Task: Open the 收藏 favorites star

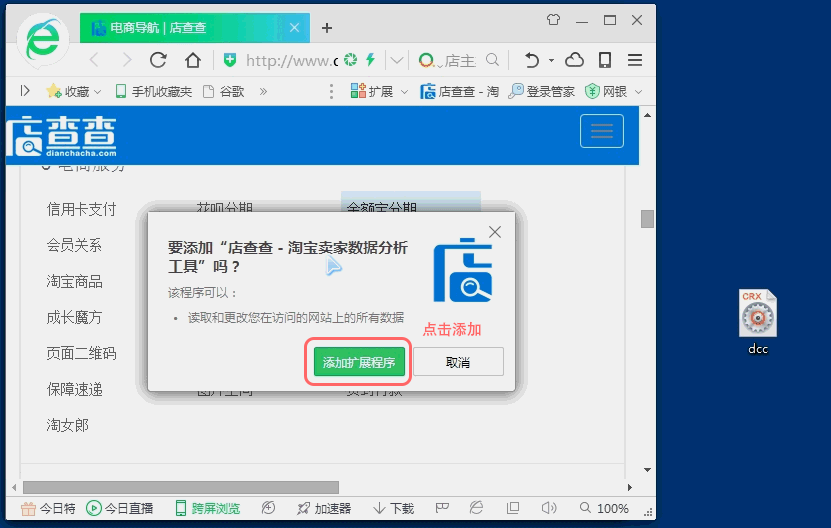Action: (67, 91)
